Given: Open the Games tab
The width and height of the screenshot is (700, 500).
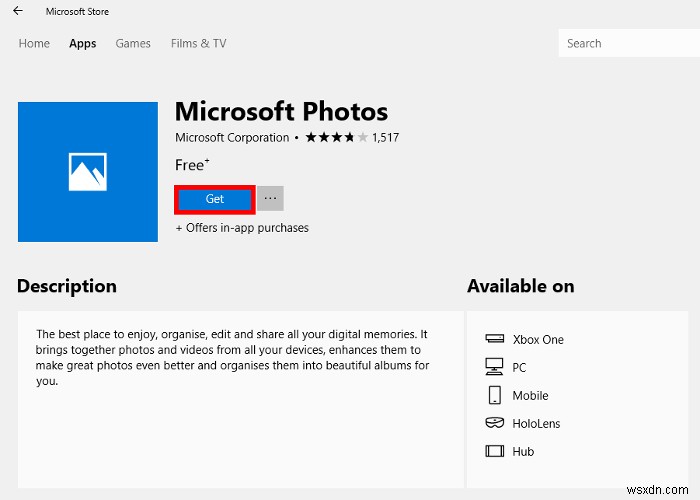Looking at the screenshot, I should (x=133, y=43).
